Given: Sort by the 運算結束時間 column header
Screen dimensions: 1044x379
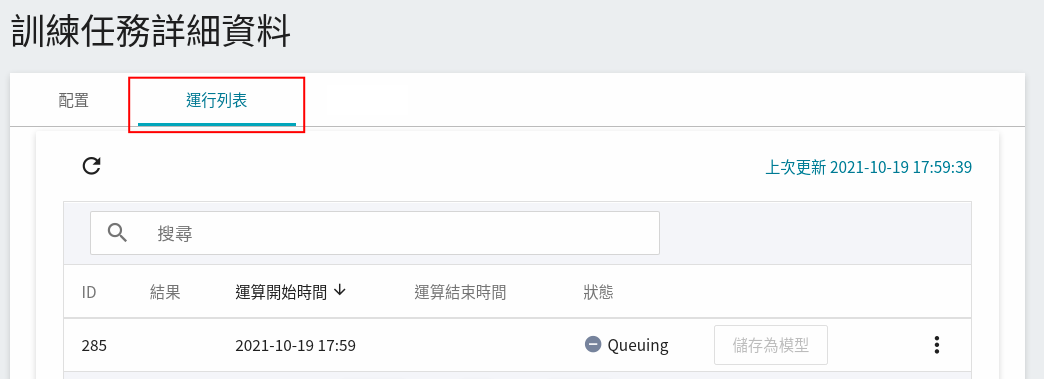Looking at the screenshot, I should tap(460, 292).
